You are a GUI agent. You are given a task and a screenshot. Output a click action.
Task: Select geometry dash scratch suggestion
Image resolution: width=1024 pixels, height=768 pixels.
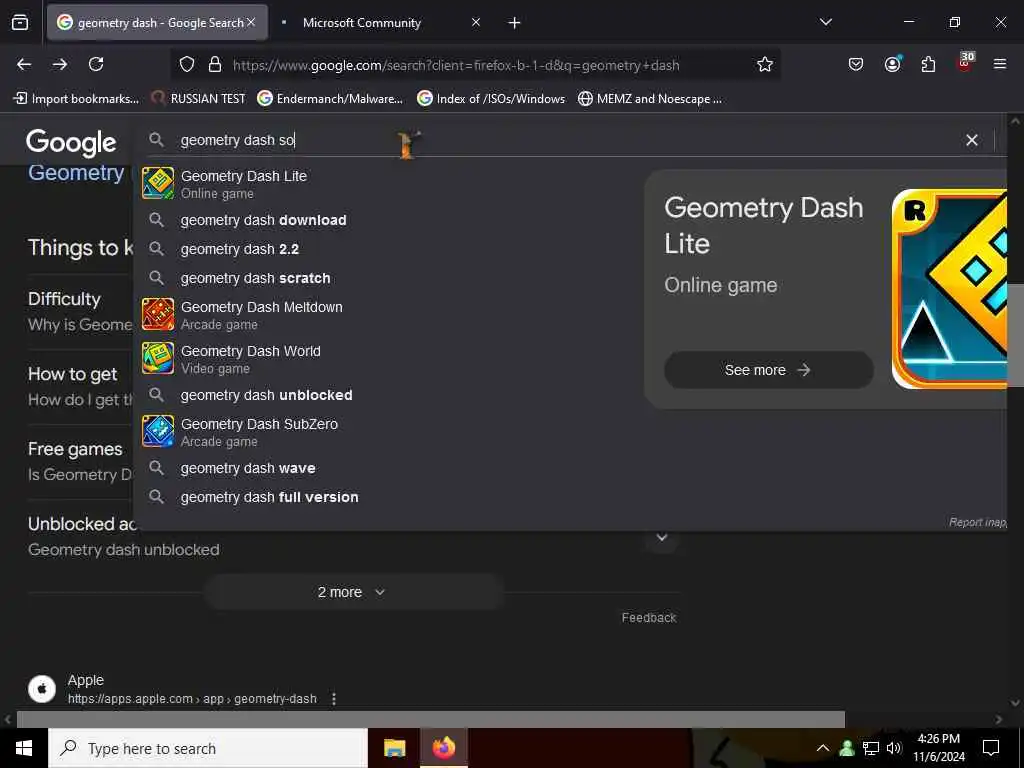coord(255,278)
